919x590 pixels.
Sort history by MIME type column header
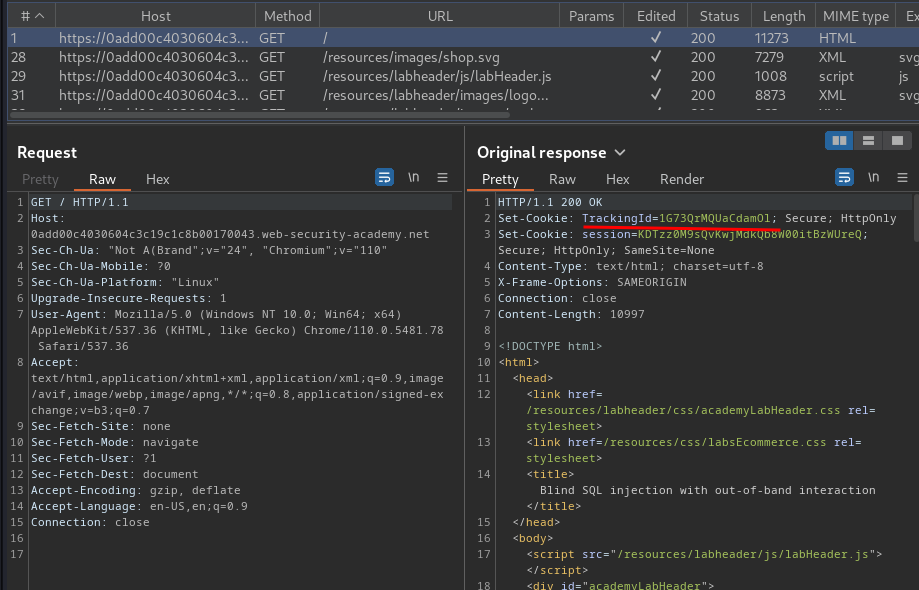pyautogui.click(x=856, y=16)
